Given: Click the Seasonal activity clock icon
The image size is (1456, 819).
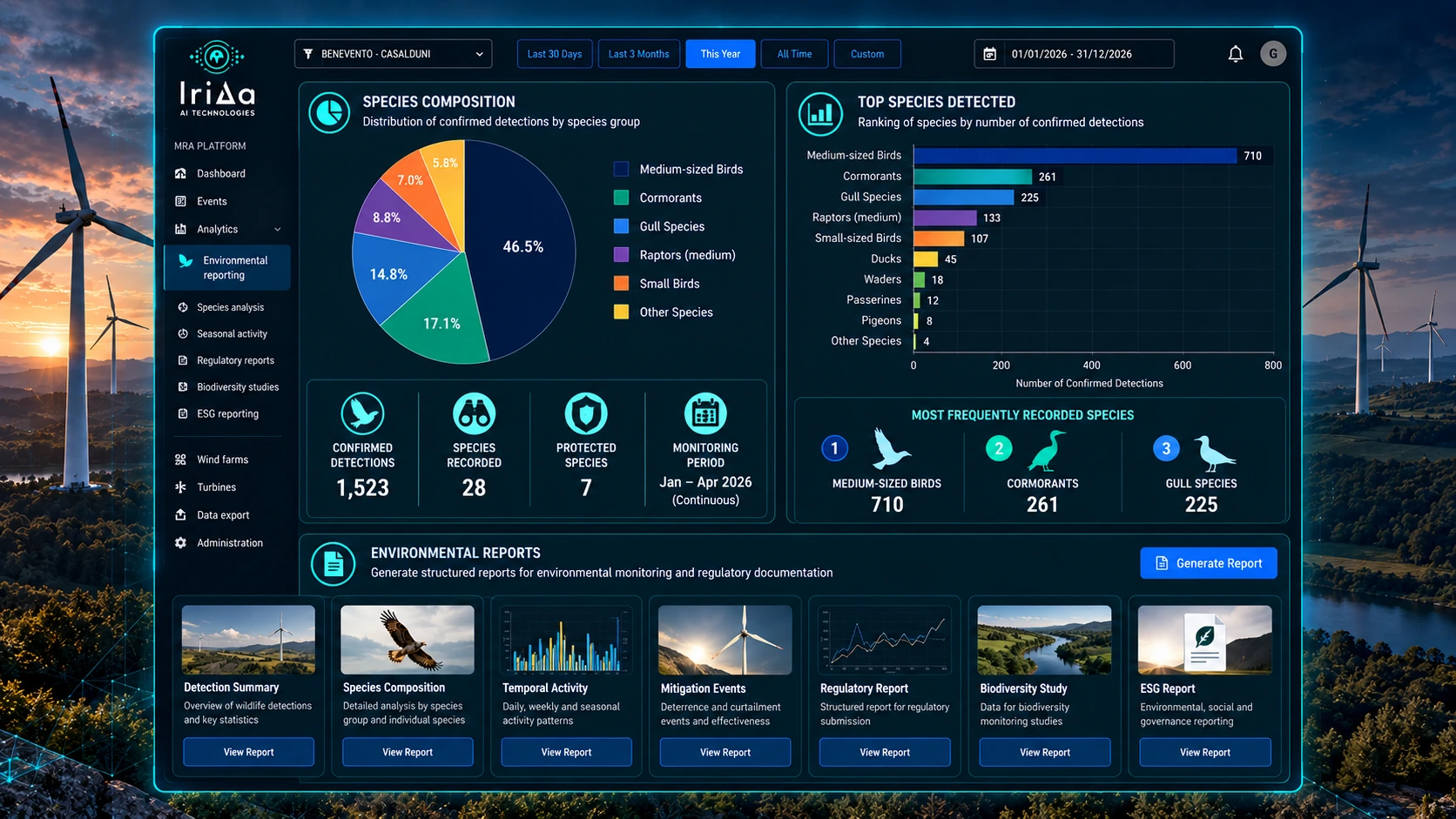Looking at the screenshot, I should [183, 333].
